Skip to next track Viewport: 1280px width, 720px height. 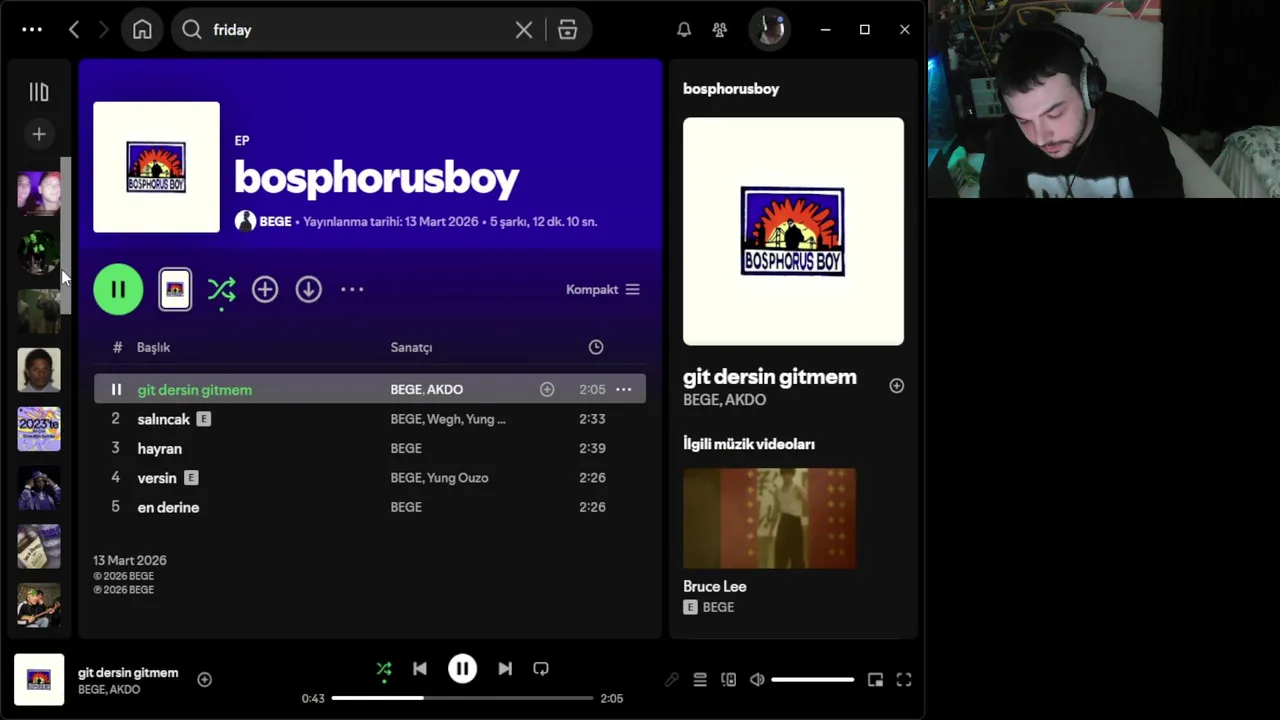(x=505, y=669)
